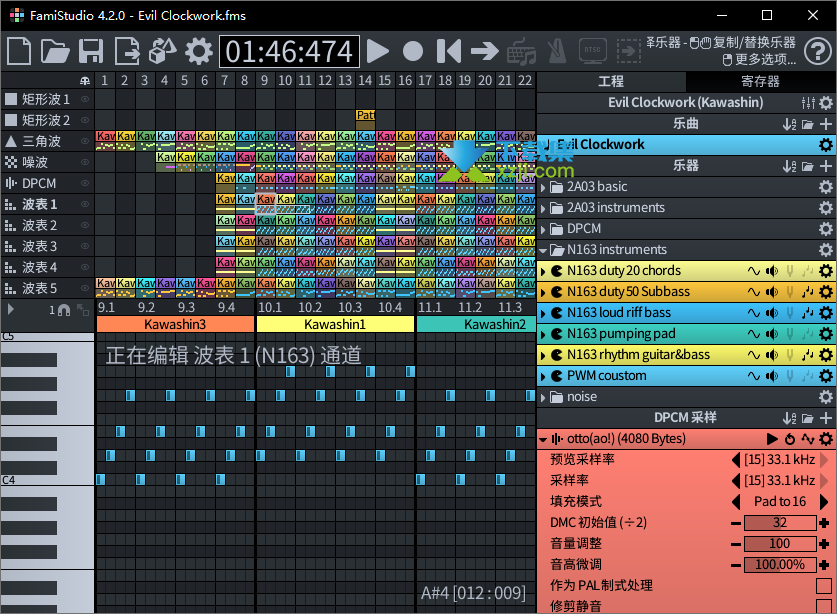Toggle the metronome icon

pos(557,51)
